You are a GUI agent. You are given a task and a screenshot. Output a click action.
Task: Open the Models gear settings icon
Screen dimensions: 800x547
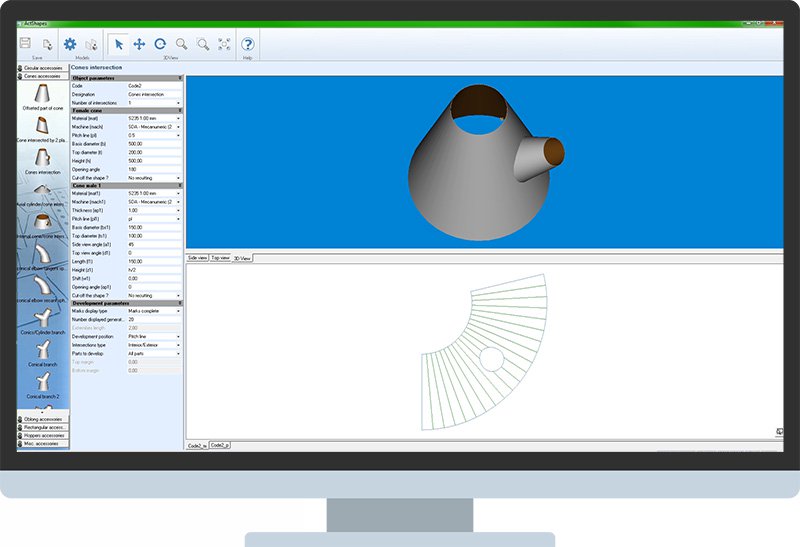click(x=70, y=44)
